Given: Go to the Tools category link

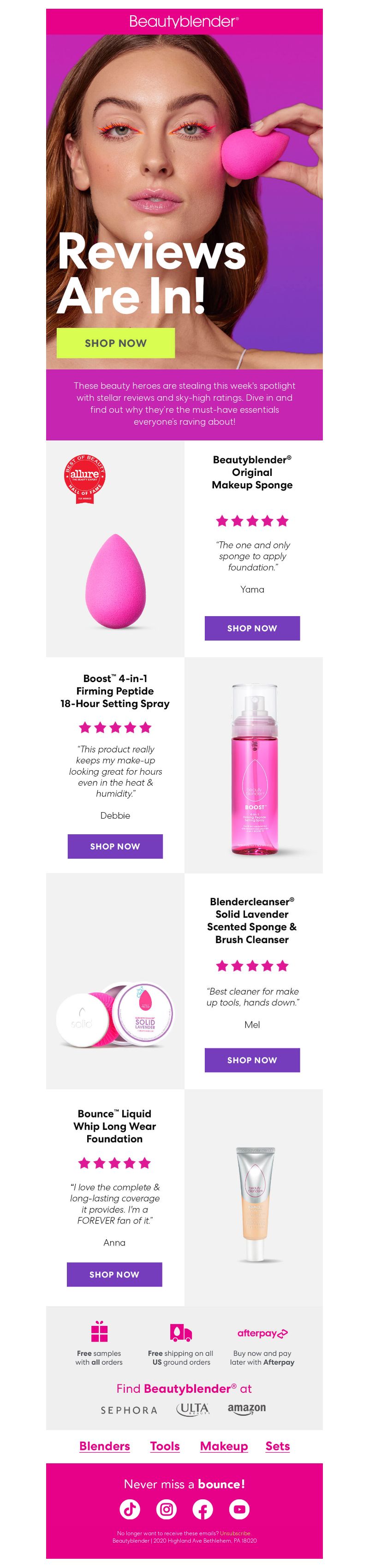Looking at the screenshot, I should (x=165, y=1446).
